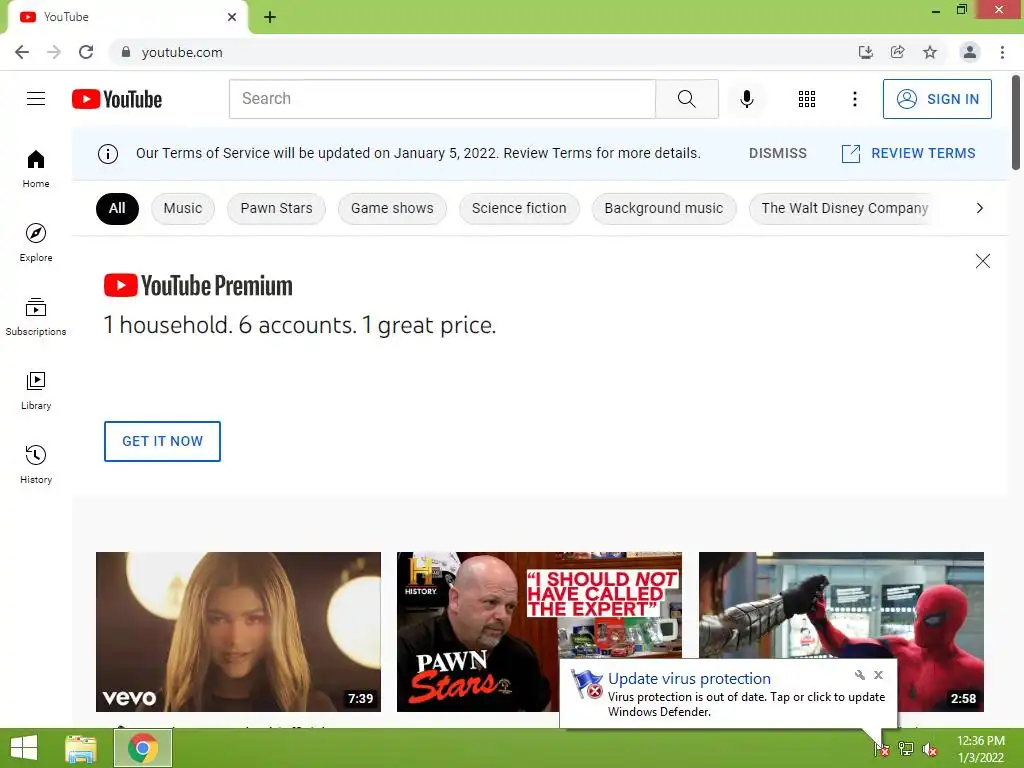Select the Background music chip

coord(664,208)
